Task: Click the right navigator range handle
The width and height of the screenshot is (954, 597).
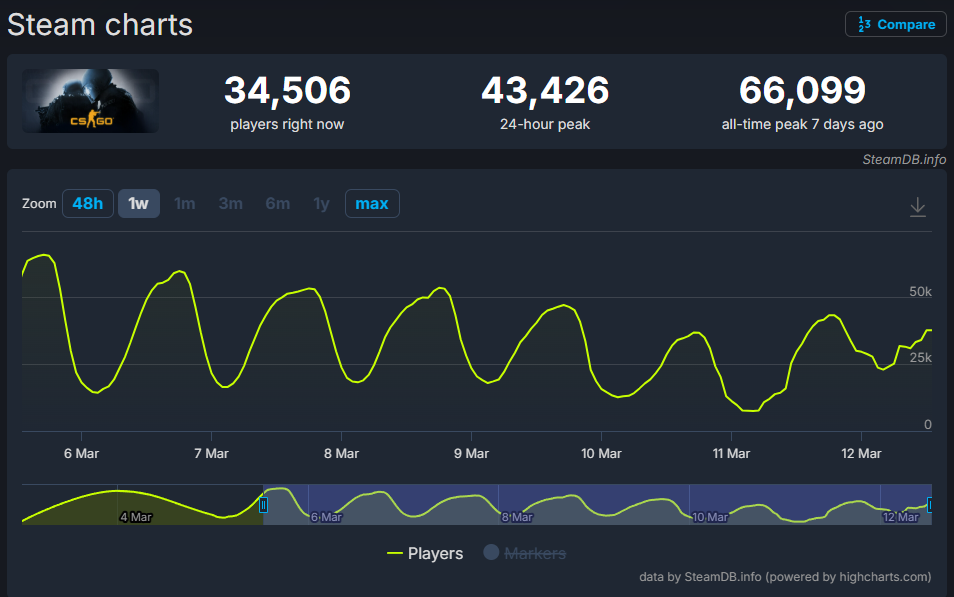Action: [929, 504]
